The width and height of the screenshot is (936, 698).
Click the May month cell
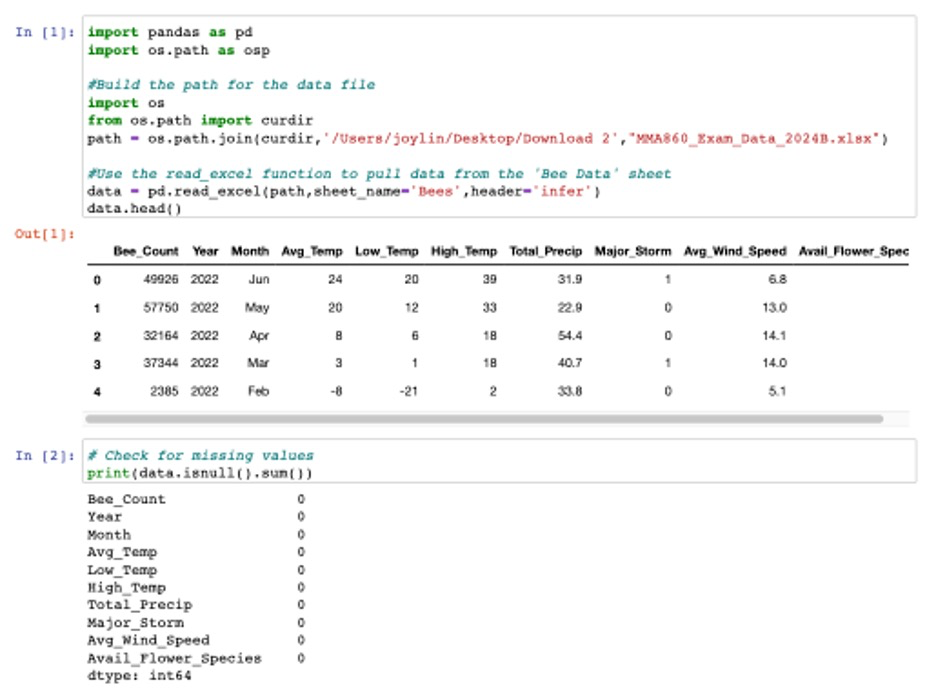point(257,308)
